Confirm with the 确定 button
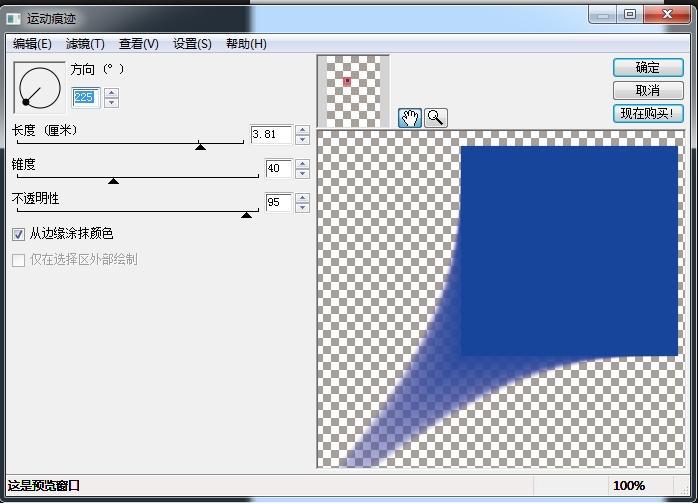 point(648,68)
